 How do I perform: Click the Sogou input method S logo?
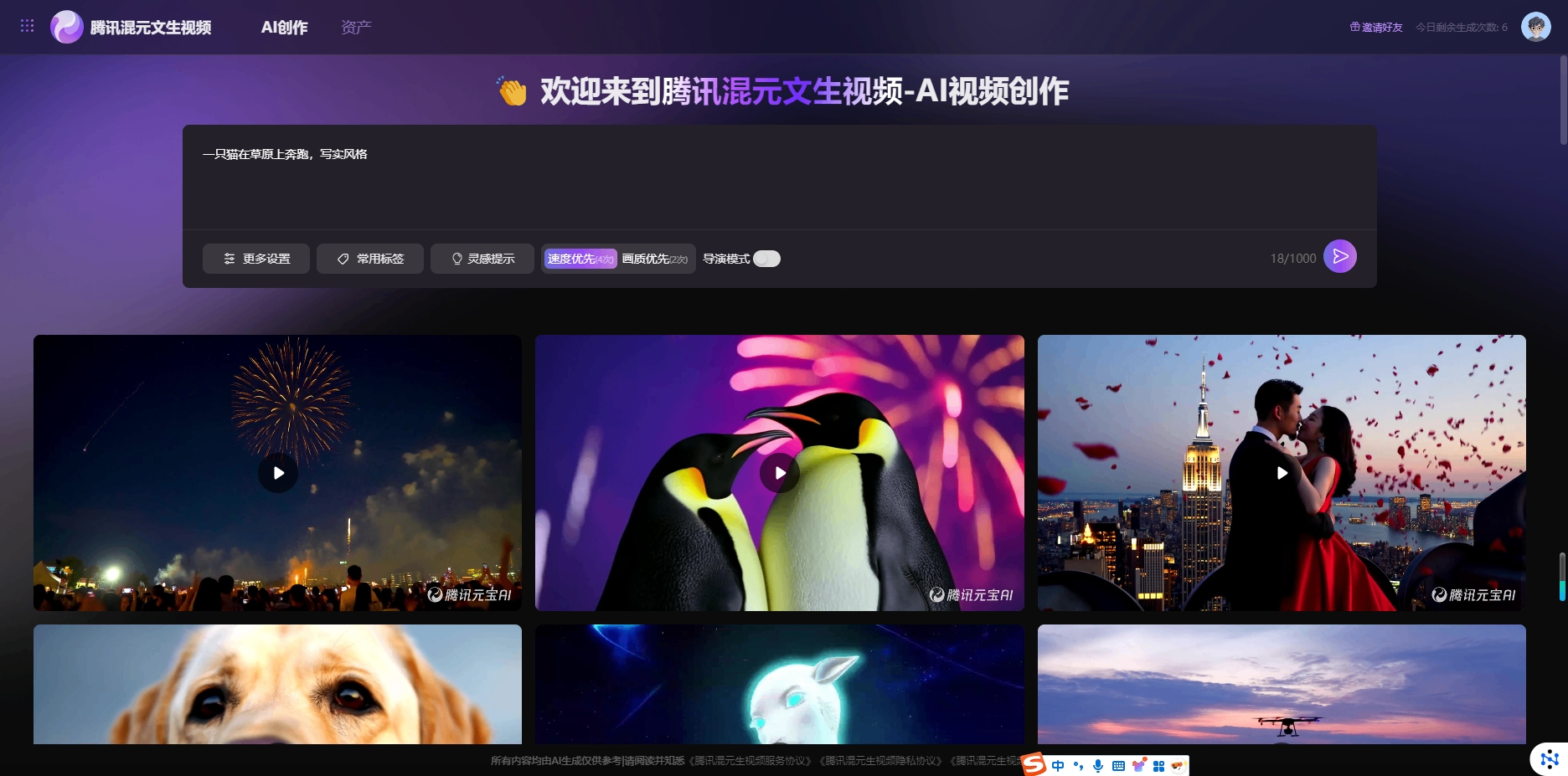tap(1034, 764)
